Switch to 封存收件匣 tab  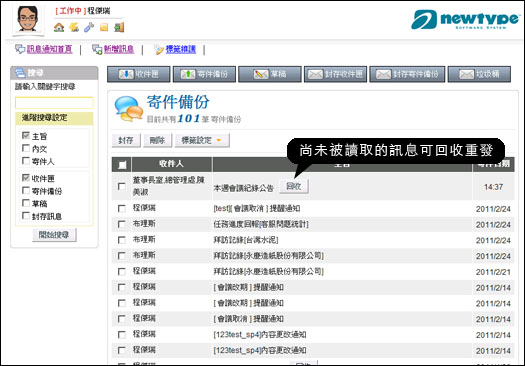click(x=335, y=74)
